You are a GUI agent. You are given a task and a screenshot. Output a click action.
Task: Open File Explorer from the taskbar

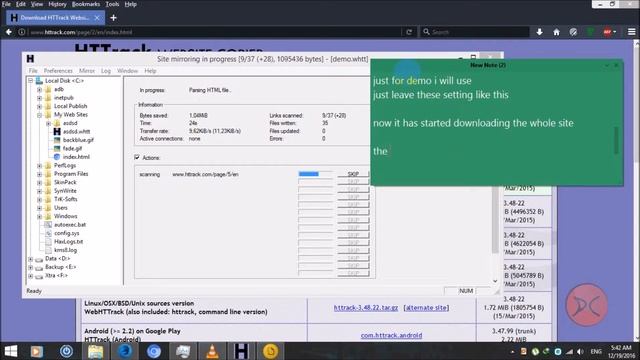(x=96, y=351)
